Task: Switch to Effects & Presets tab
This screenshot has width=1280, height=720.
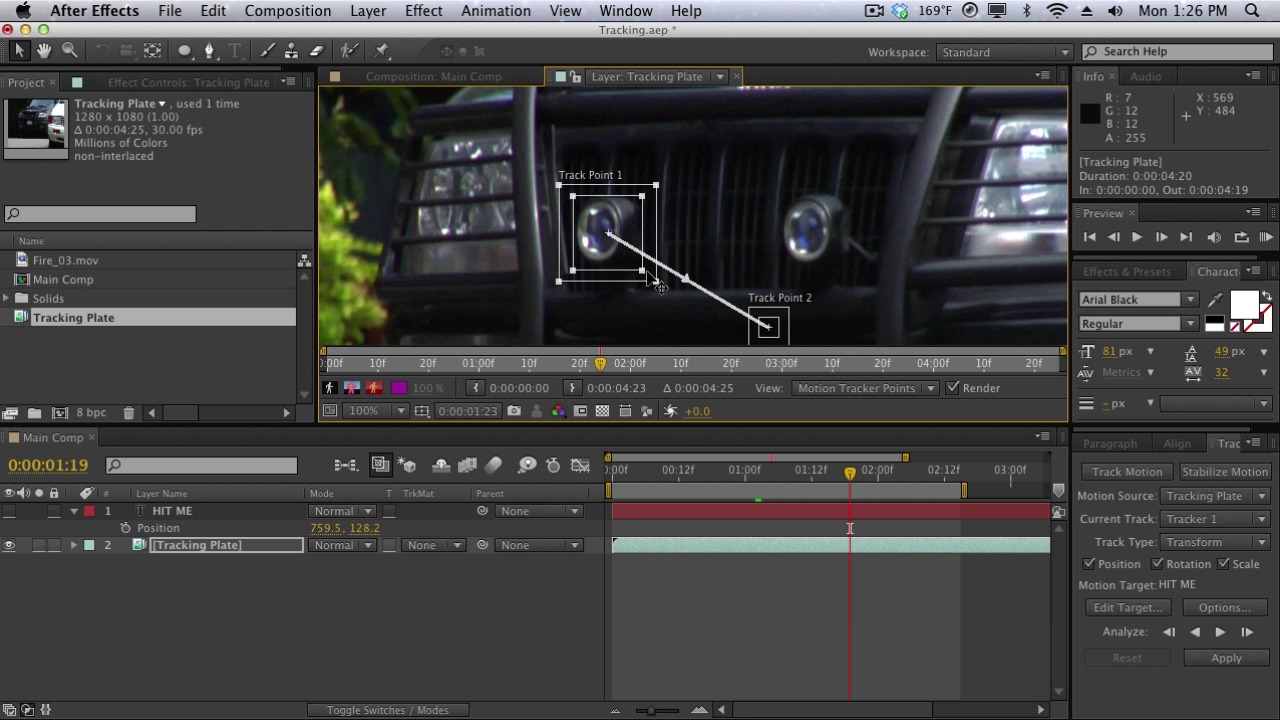Action: pos(1126,272)
